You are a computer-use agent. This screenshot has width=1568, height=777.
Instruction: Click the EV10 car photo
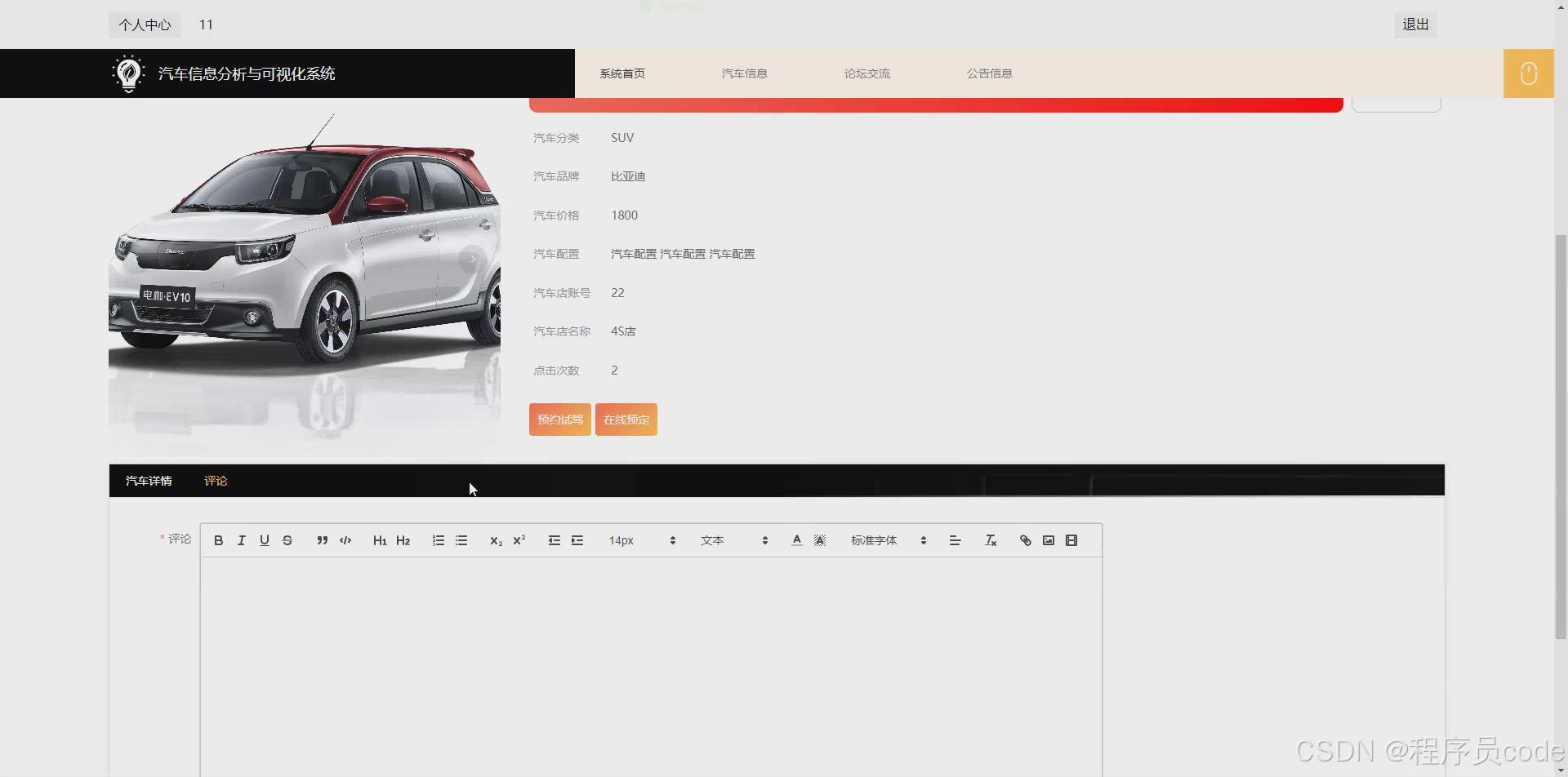tap(304, 277)
